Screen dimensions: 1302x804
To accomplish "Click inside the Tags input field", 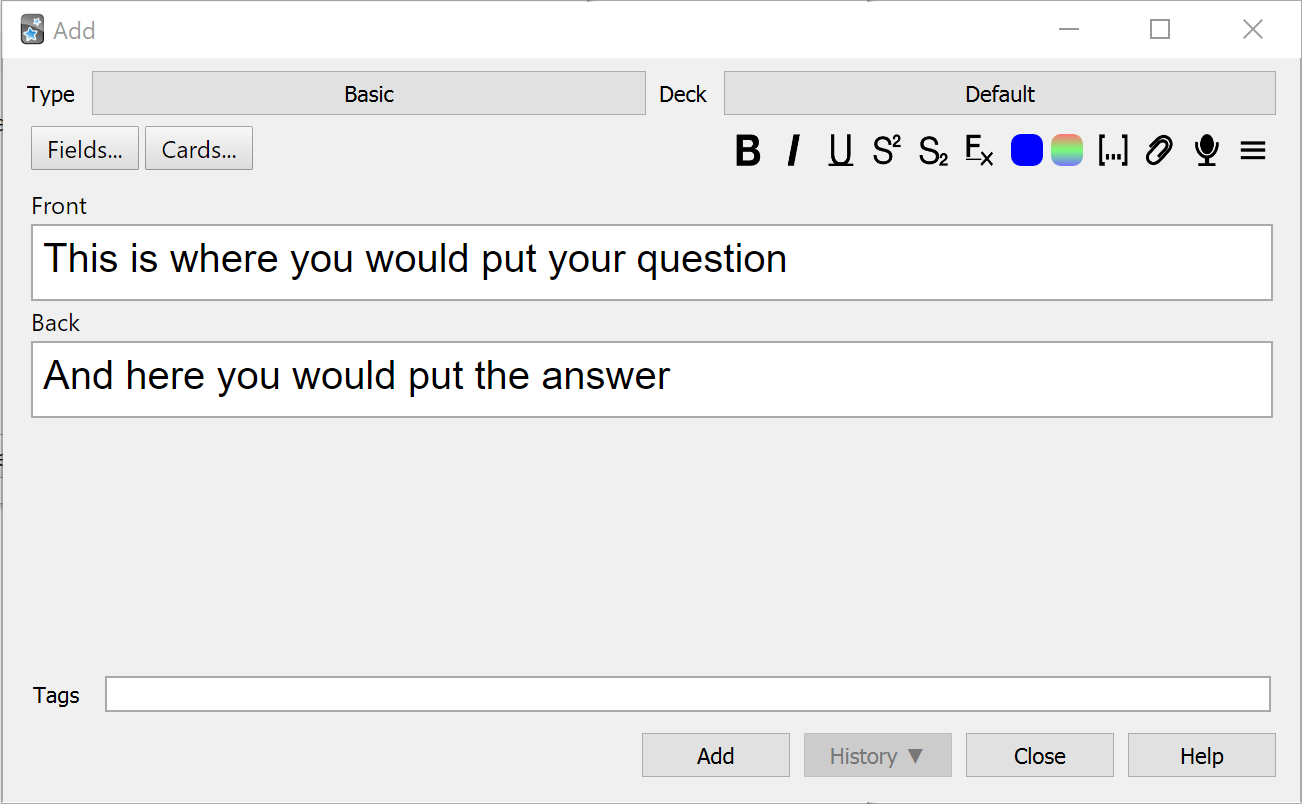I will [x=687, y=694].
